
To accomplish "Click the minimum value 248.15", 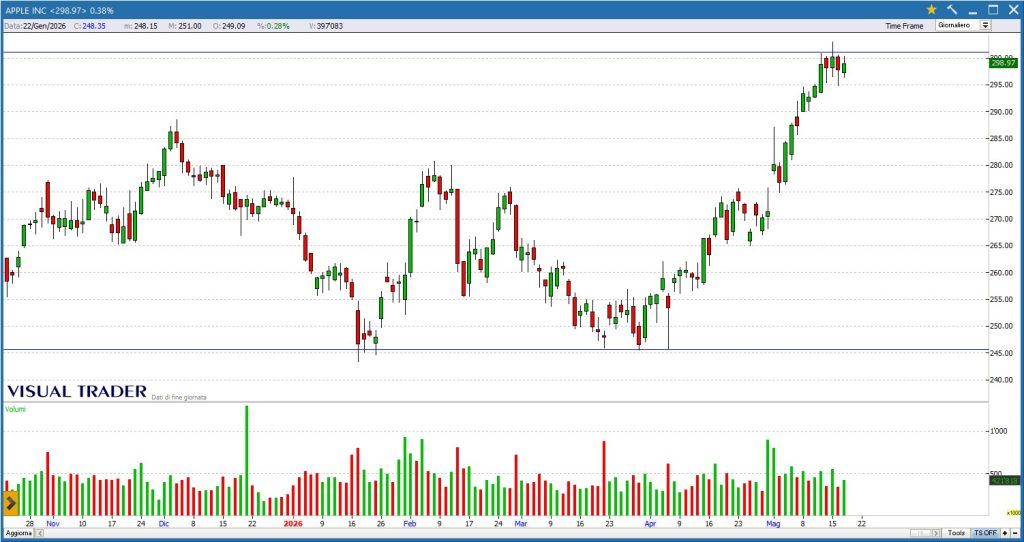I will [146, 26].
